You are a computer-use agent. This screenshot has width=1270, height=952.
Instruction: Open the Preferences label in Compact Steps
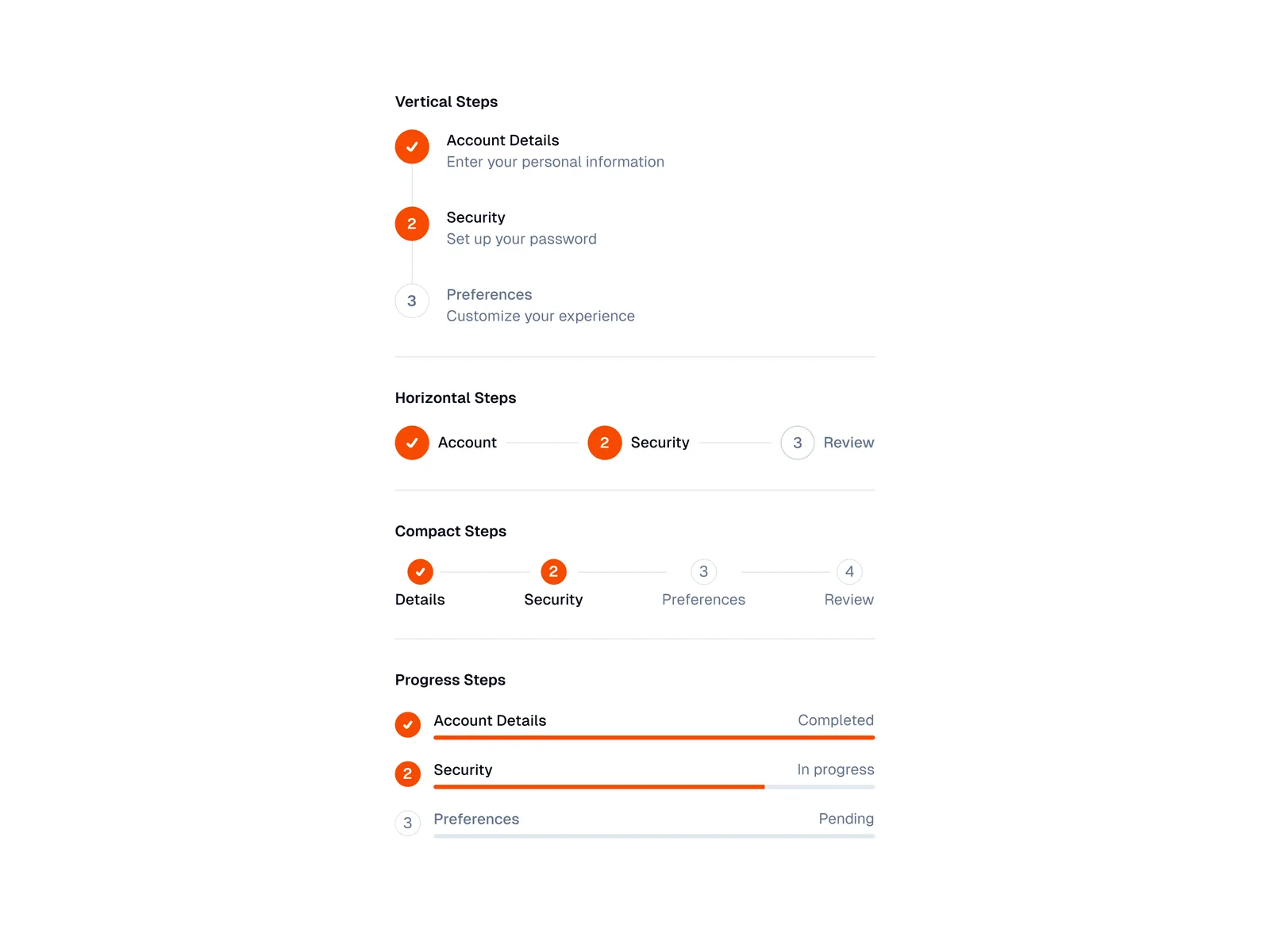pyautogui.click(x=703, y=600)
